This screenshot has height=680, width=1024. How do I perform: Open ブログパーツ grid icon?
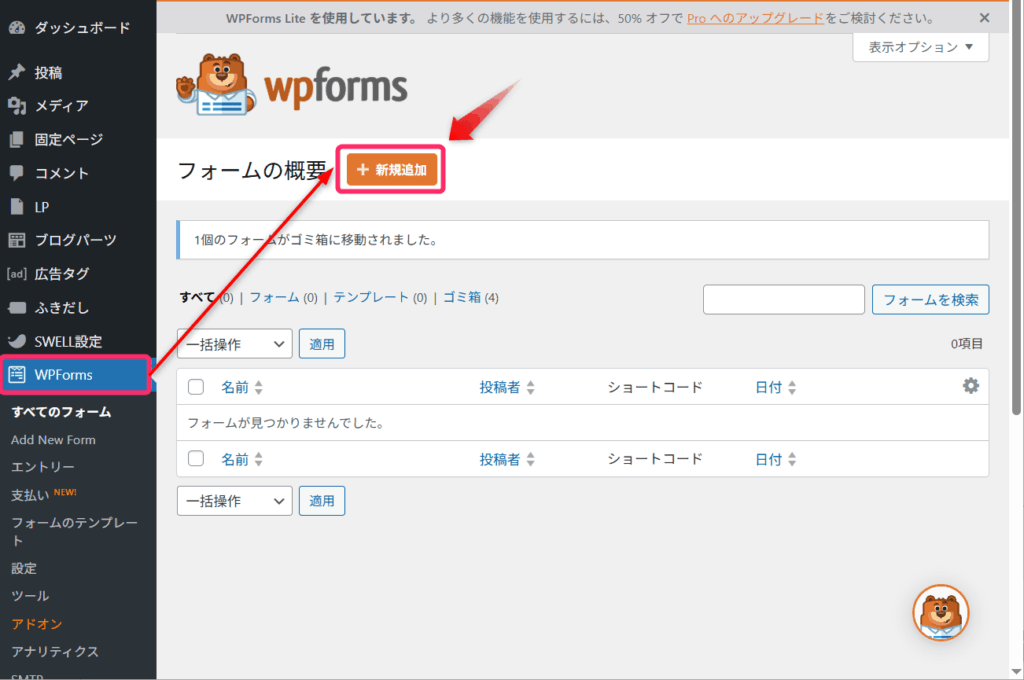pos(17,240)
